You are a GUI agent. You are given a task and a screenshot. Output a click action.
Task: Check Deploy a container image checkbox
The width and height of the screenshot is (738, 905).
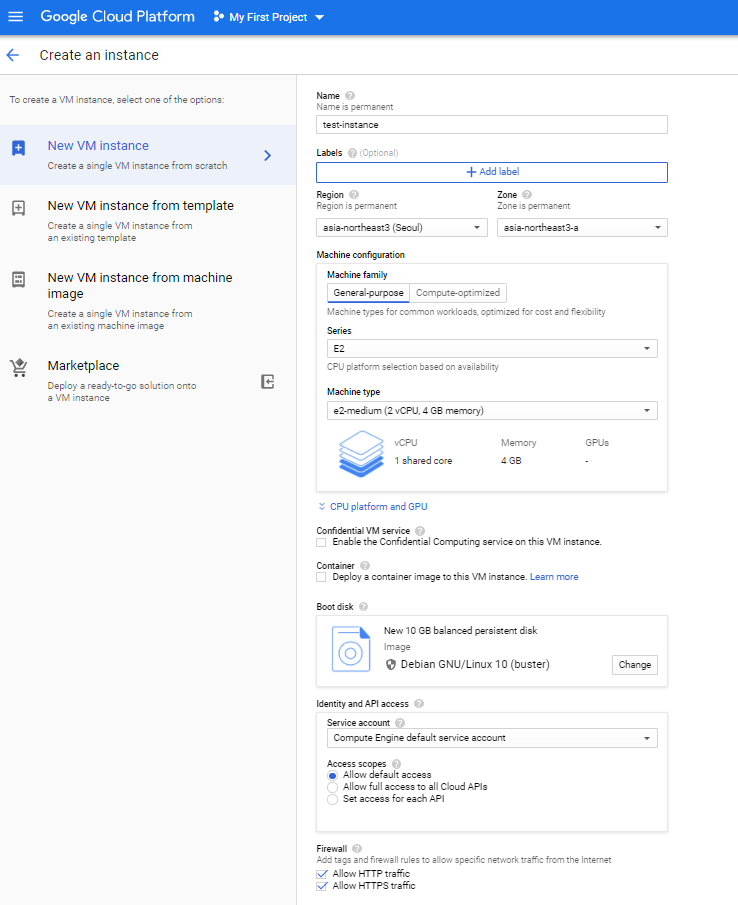(321, 577)
